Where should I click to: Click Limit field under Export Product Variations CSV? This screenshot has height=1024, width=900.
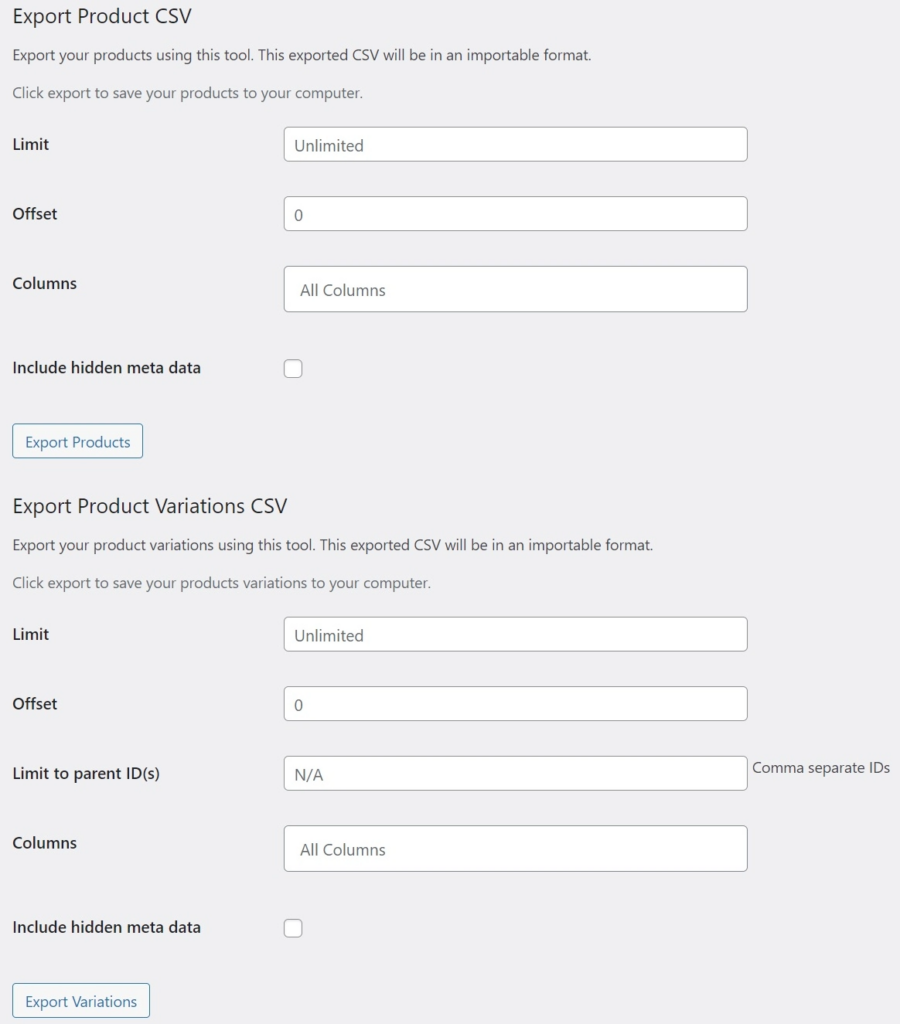(x=515, y=634)
